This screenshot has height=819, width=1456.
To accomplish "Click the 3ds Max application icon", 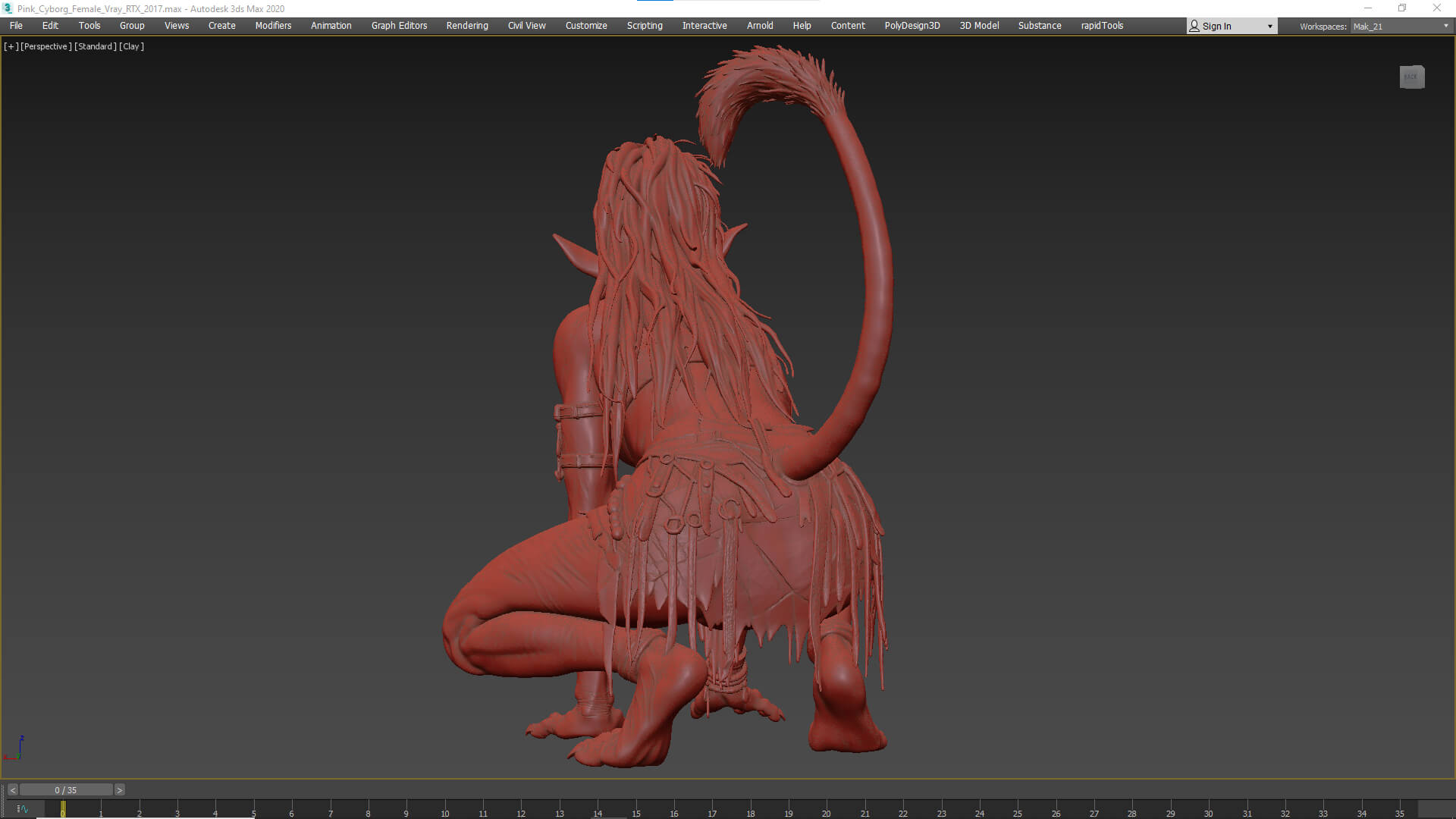I will pos(8,8).
